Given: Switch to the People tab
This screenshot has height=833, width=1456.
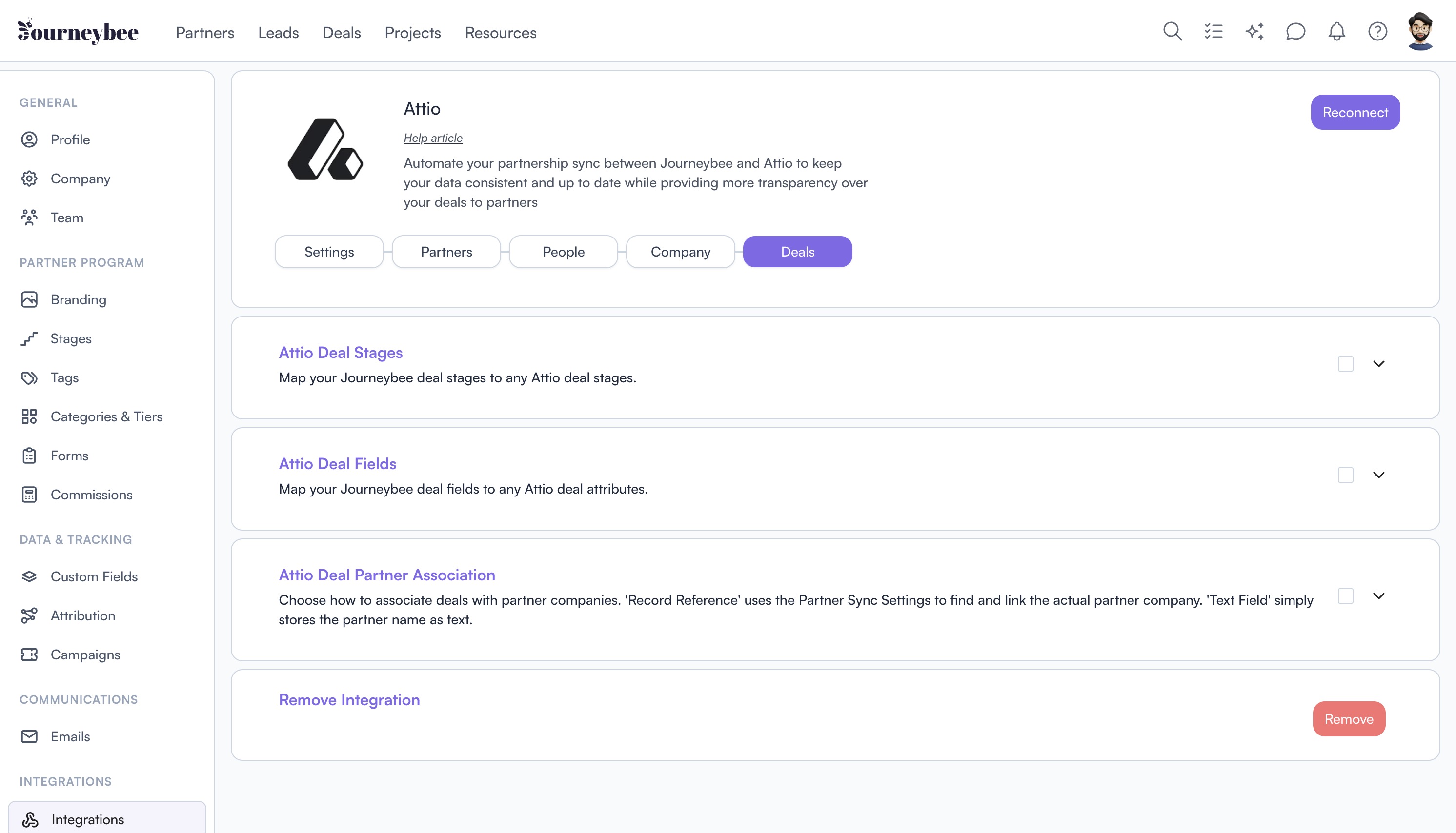Looking at the screenshot, I should tap(563, 252).
